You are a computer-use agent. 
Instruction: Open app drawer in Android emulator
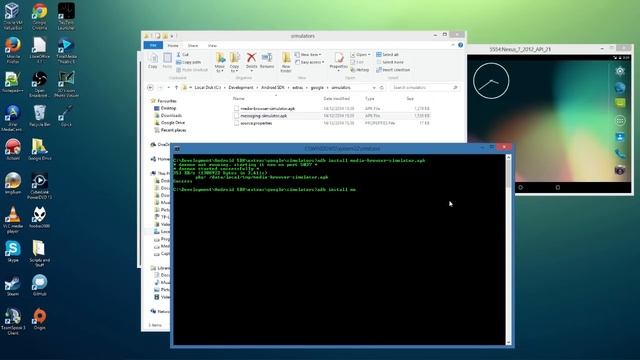tap(620, 120)
